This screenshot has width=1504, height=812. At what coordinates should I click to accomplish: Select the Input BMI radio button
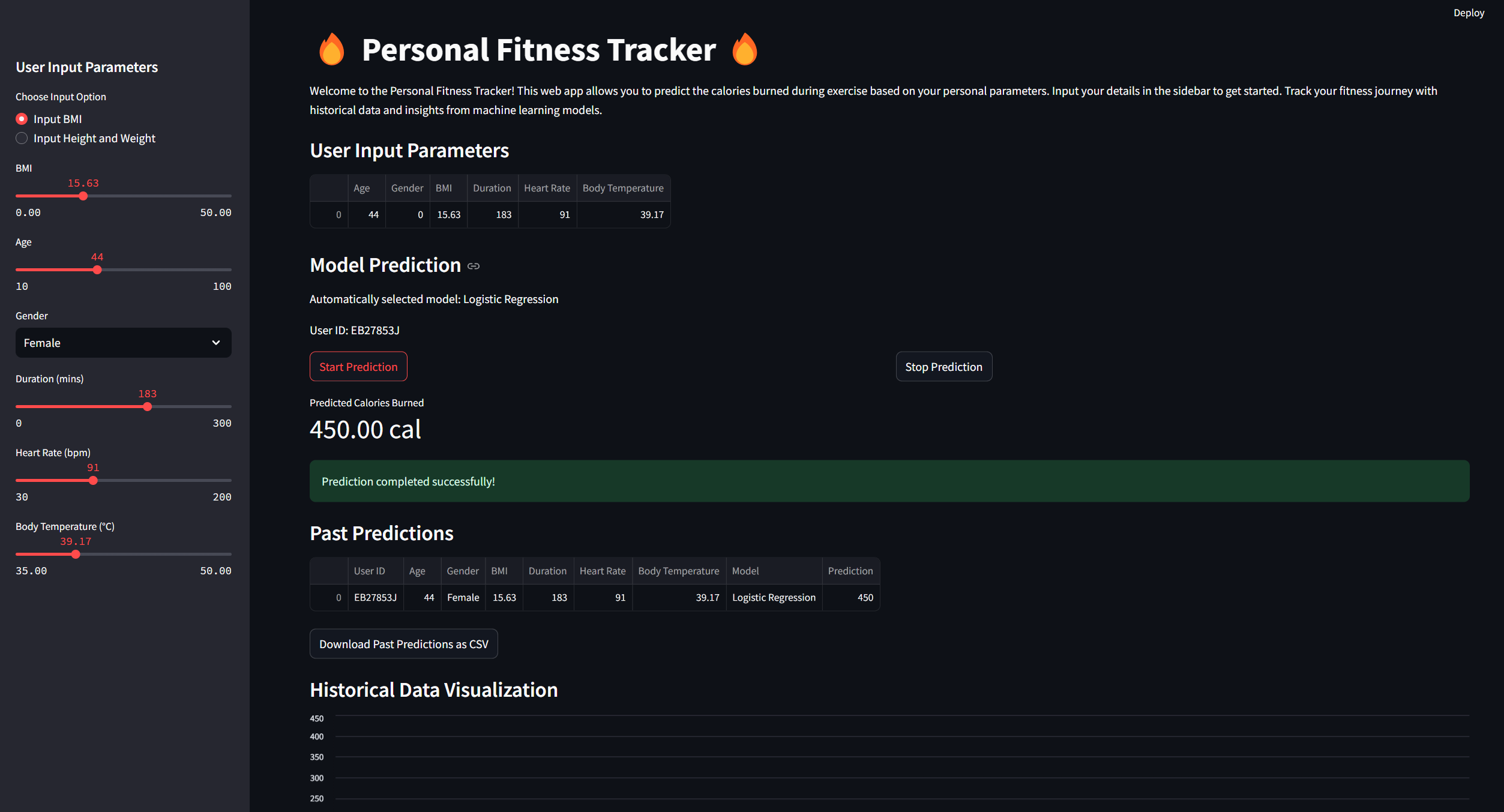click(x=22, y=119)
